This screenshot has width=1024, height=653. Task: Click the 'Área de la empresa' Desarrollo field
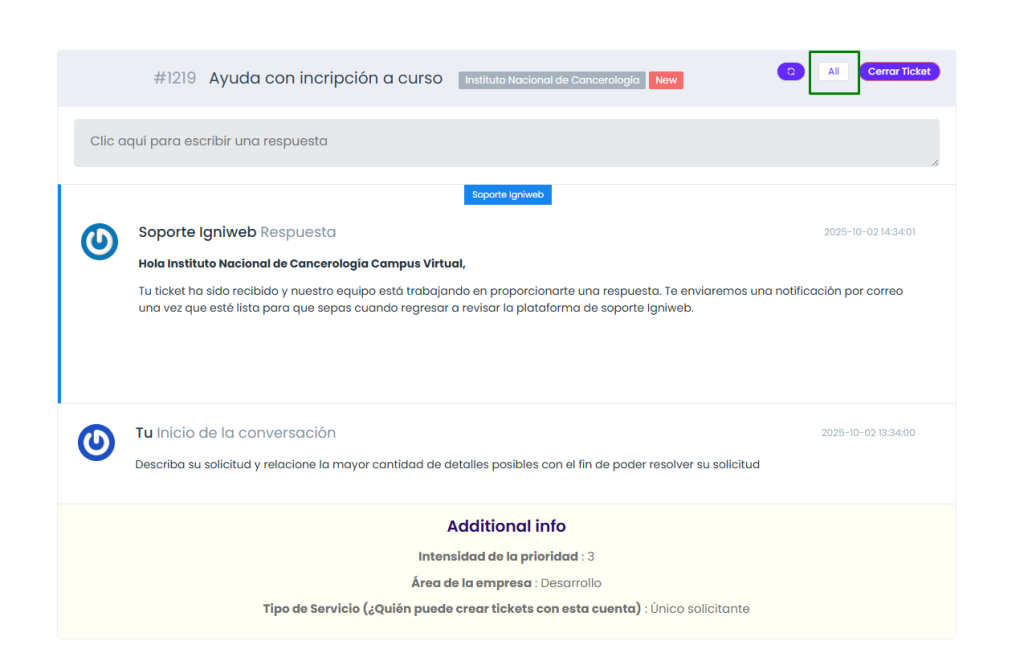[506, 583]
